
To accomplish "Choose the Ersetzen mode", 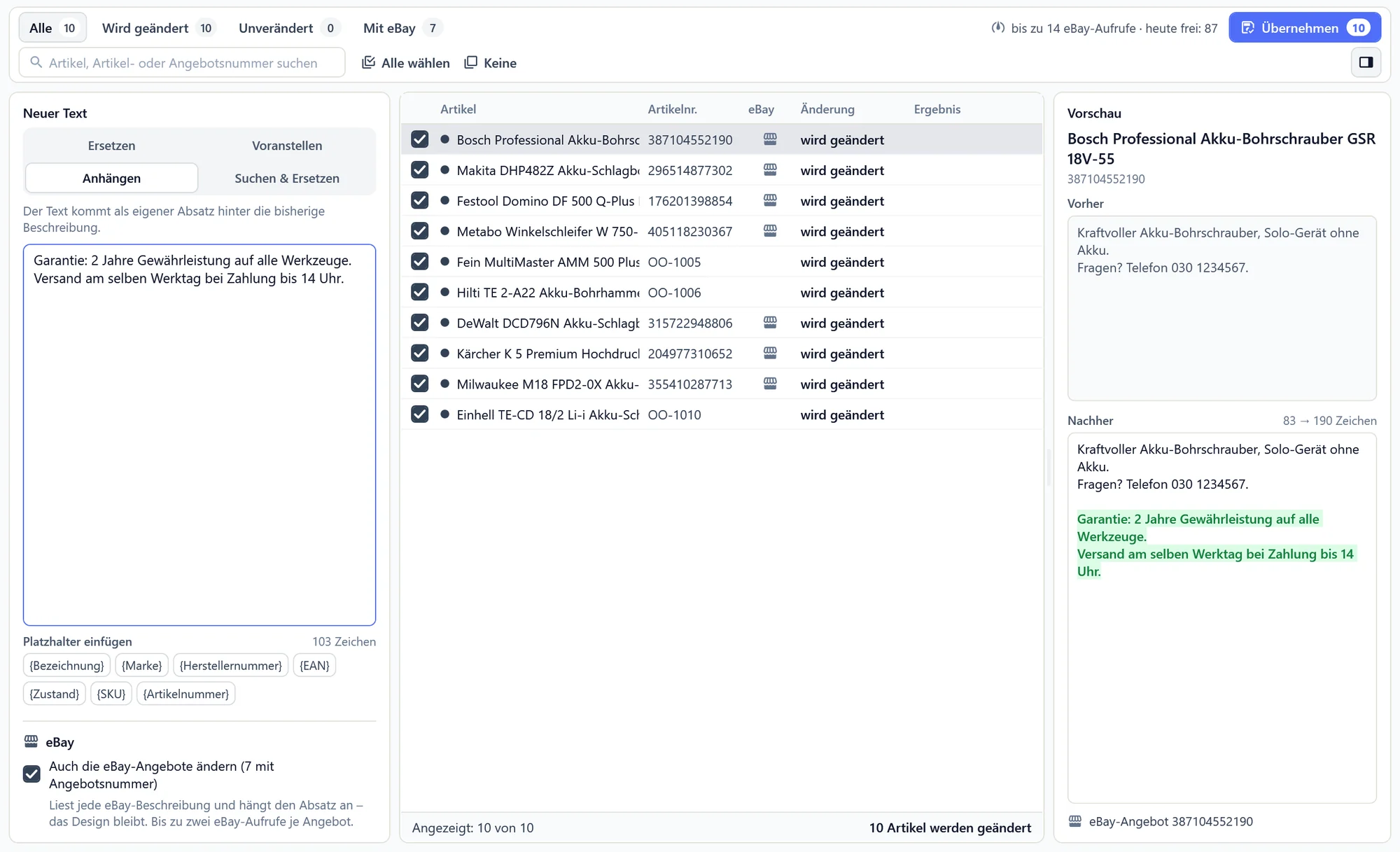I will [112, 146].
